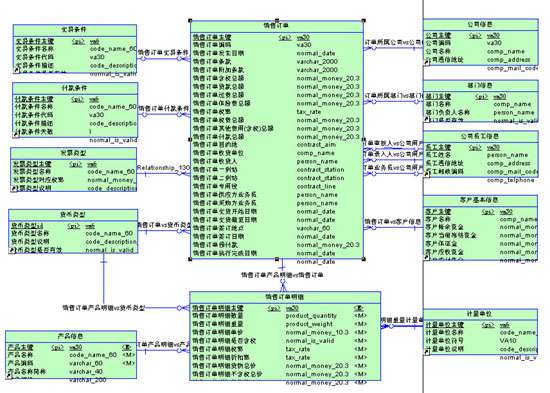Click bottom-right selection handle of 销售订单 entity
550x393 pixels.
coord(363,259)
